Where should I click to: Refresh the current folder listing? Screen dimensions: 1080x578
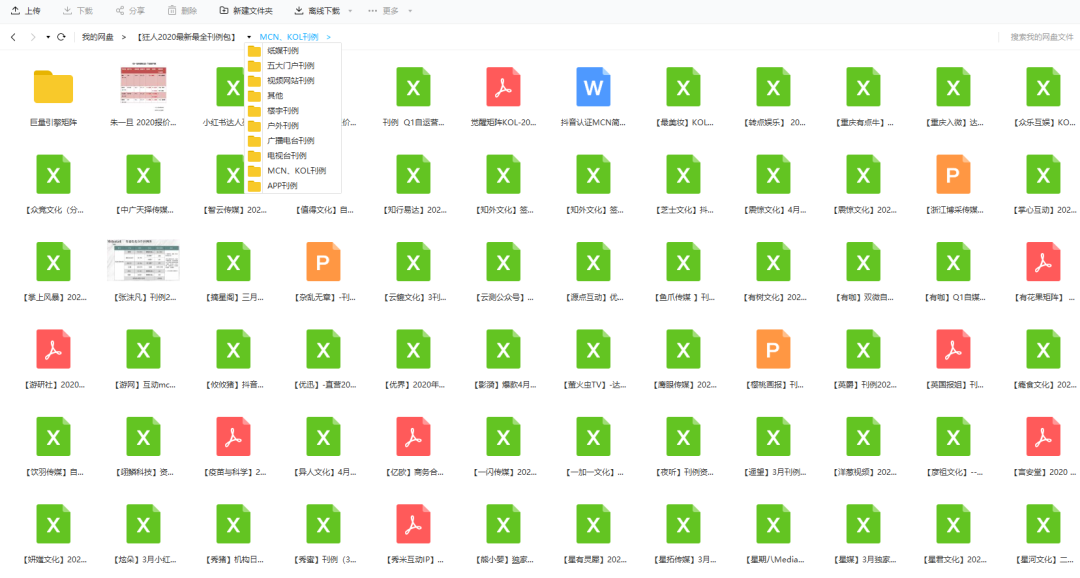point(61,37)
